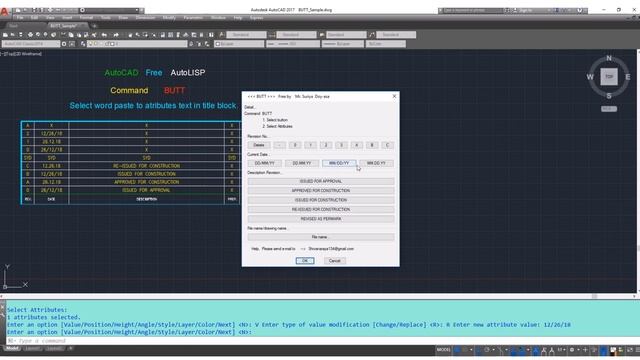The width and height of the screenshot is (640, 360).
Task: Click the Undo arrow in the toolbar
Action: 104,35
